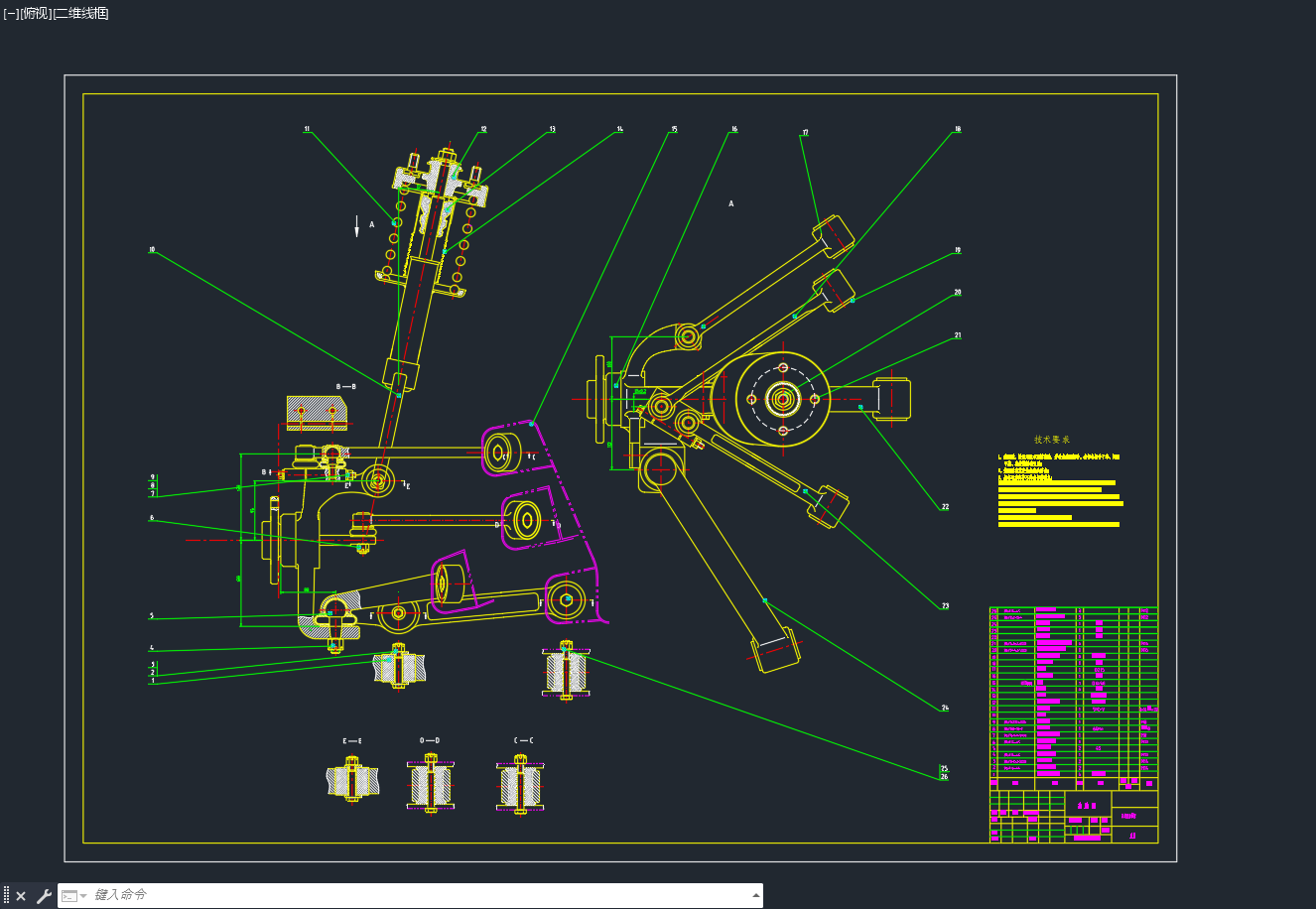This screenshot has height=909, width=1316.
Task: Pick part balloon number 17
Action: click(805, 132)
